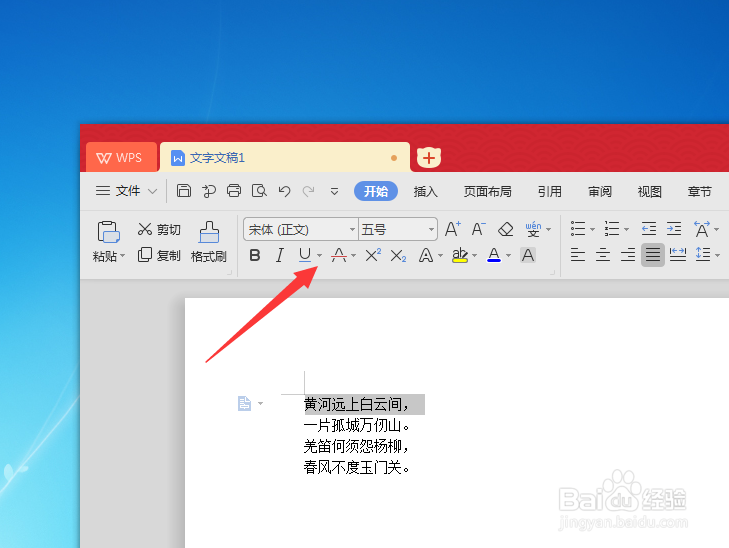Screen dimensions: 729x548
Task: Click the strikethrough A icon
Action: [x=338, y=255]
